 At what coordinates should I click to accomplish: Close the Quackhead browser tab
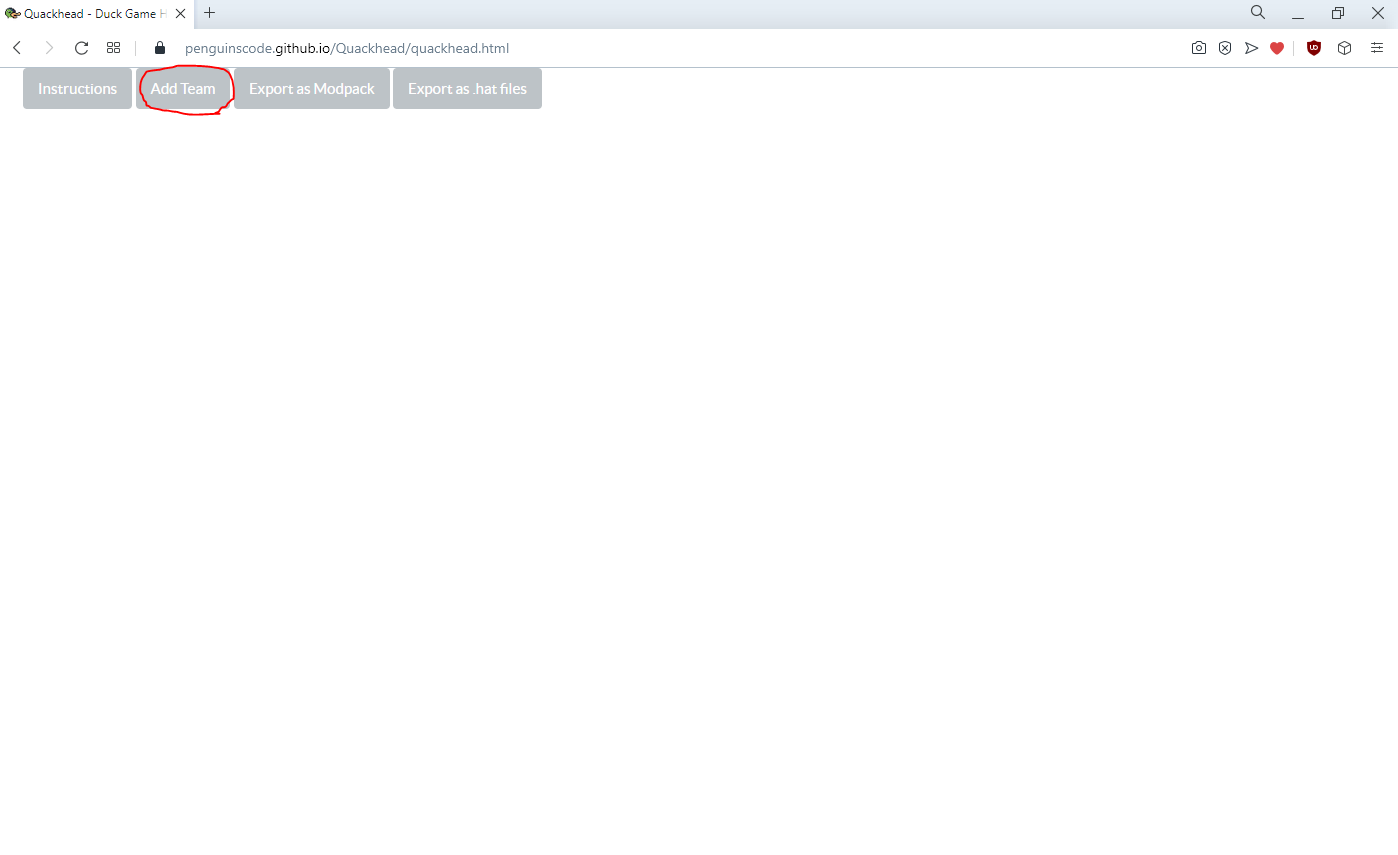(x=181, y=14)
